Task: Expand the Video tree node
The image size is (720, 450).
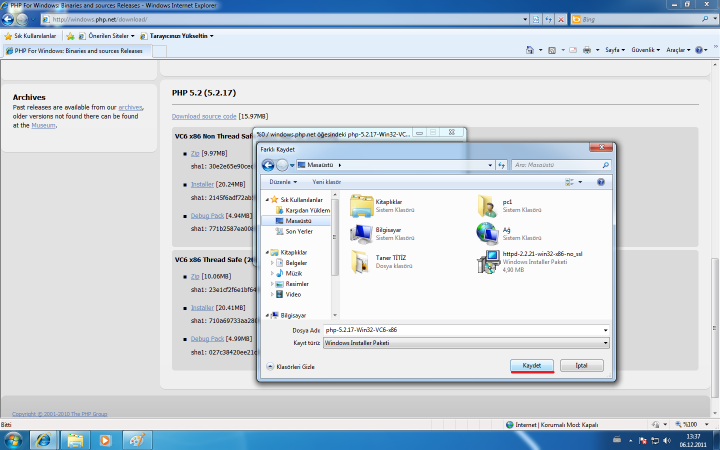Action: 272,294
